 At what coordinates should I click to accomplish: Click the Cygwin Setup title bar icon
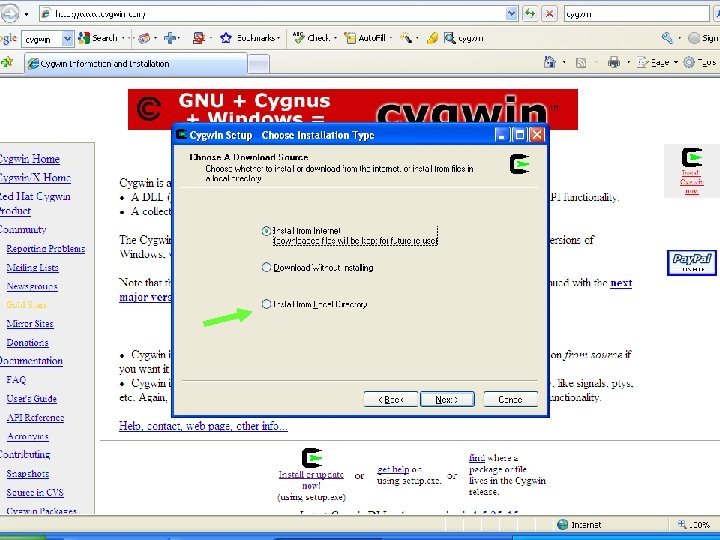tap(182, 135)
